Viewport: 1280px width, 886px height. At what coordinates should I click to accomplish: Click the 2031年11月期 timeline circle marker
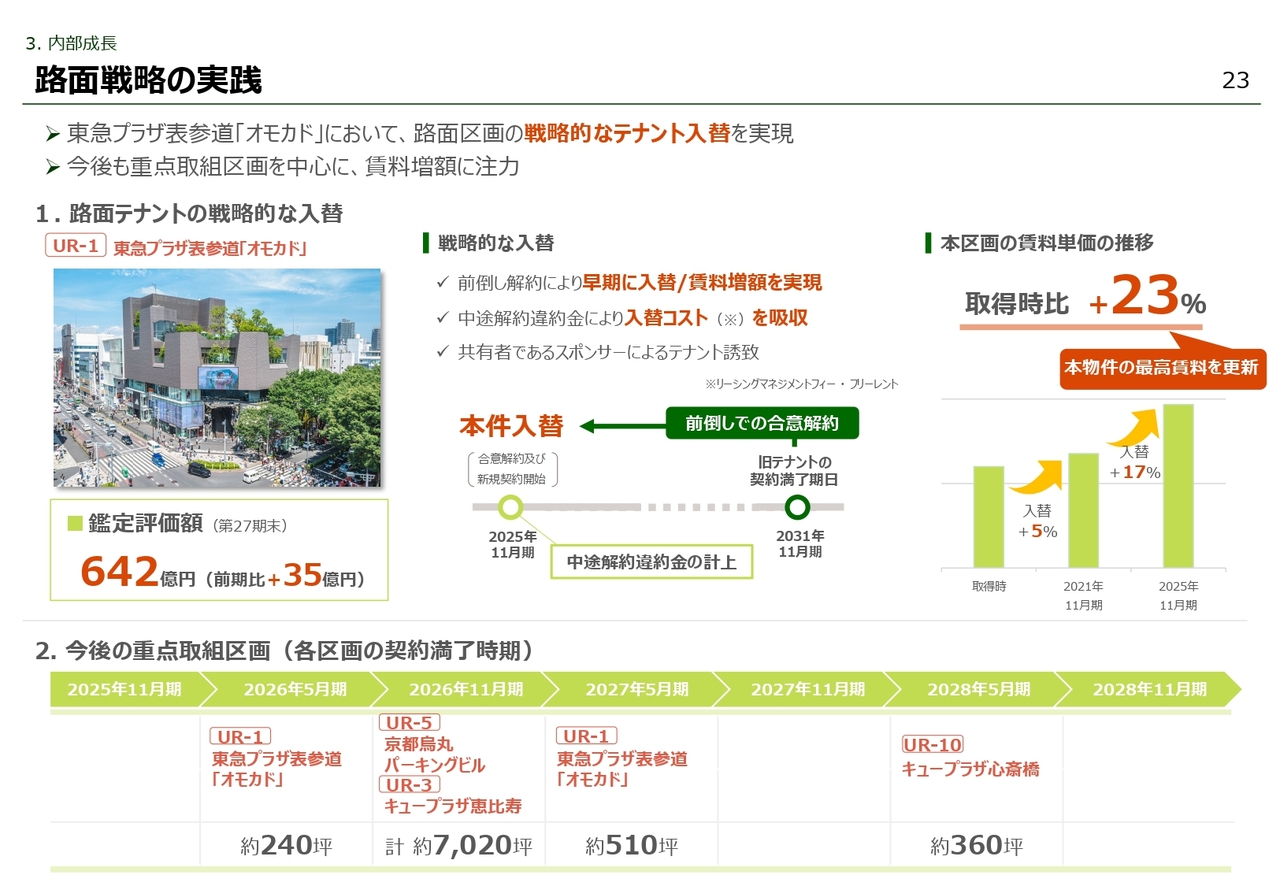(797, 507)
